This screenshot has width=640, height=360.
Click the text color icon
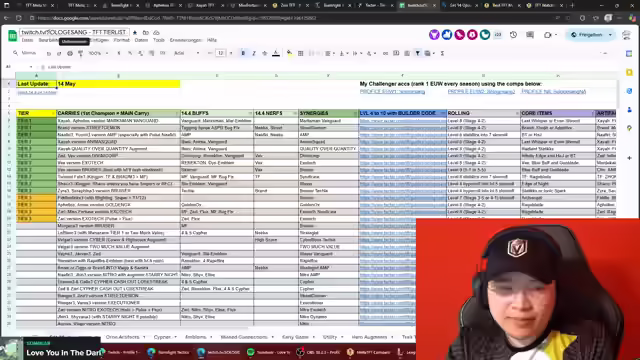point(276,53)
